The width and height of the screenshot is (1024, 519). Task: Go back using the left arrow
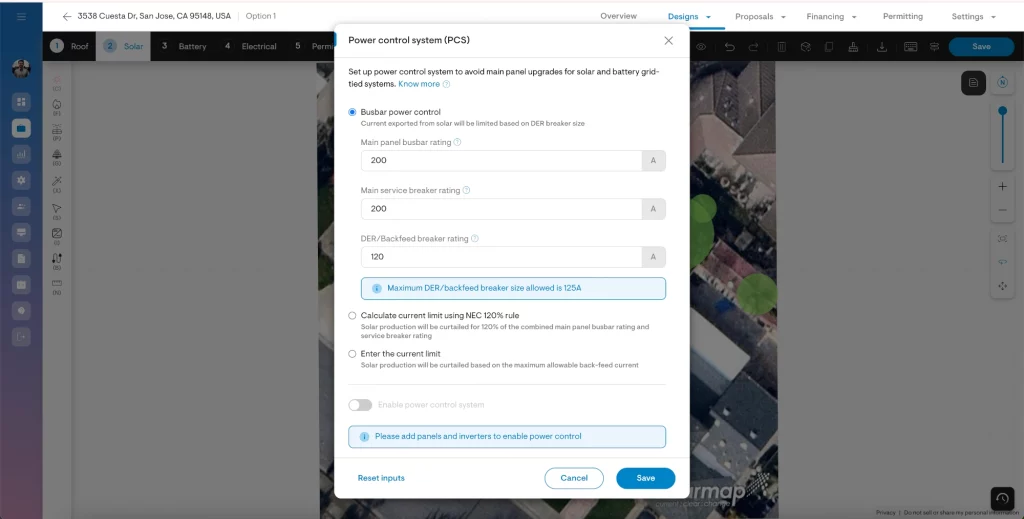67,17
